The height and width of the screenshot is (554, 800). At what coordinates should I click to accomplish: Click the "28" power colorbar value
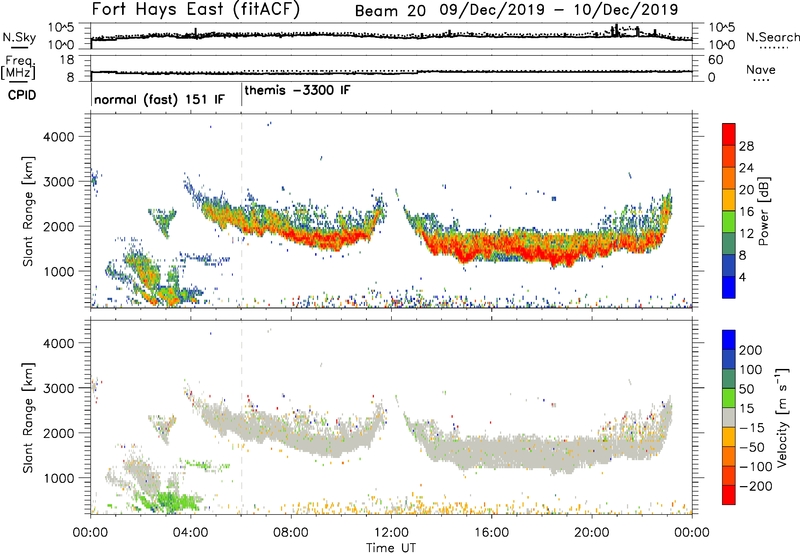pos(746,146)
